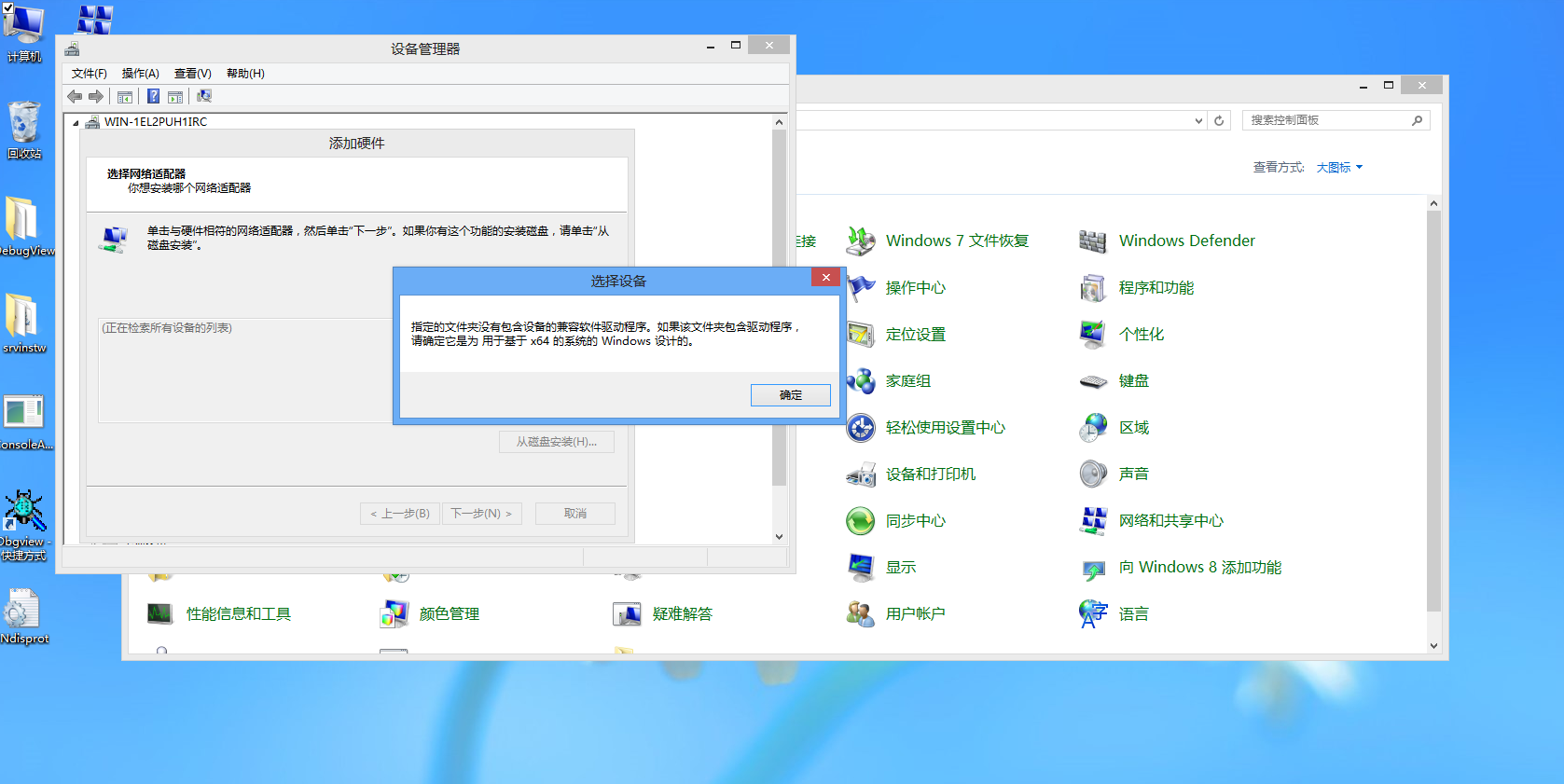Image resolution: width=1564 pixels, height=784 pixels.
Task: Click 上一步(B) in Add Hardware wizard
Action: [400, 514]
